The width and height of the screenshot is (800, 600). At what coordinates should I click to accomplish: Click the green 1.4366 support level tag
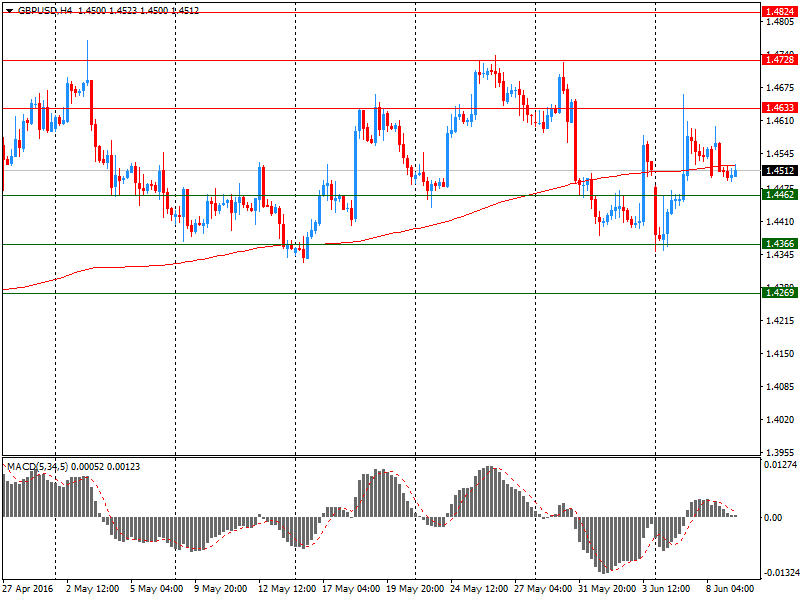[x=778, y=244]
